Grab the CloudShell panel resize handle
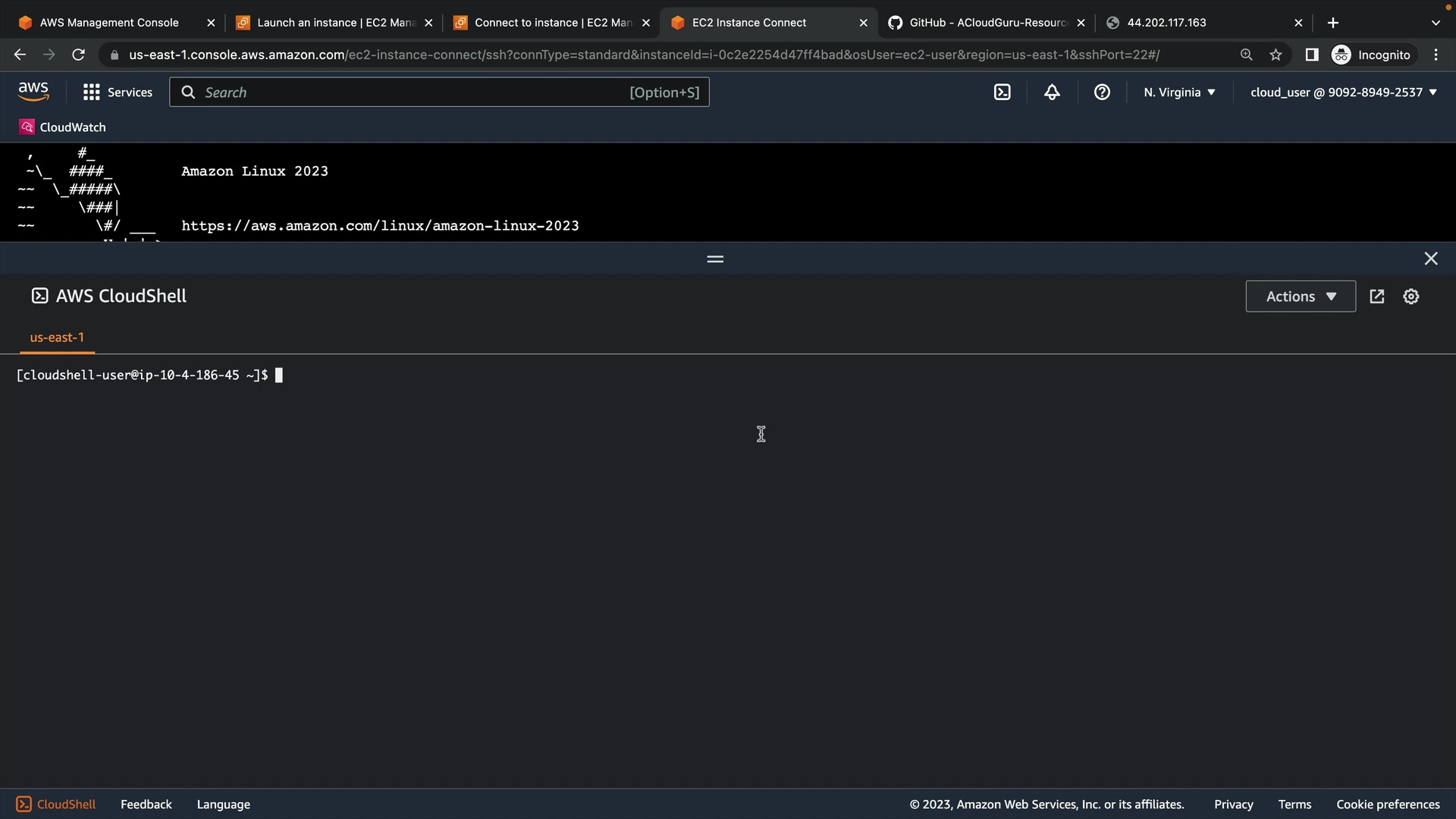This screenshot has width=1456, height=819. click(715, 259)
